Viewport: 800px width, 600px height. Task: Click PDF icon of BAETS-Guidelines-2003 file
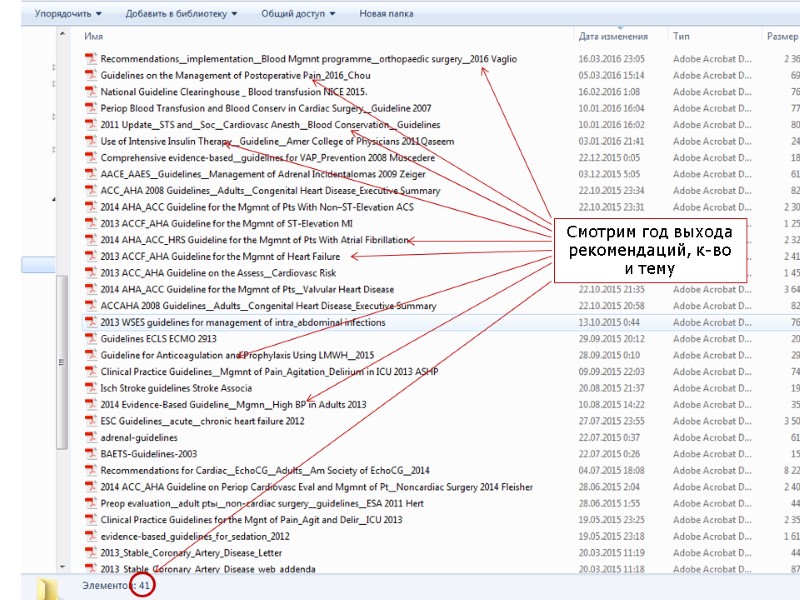click(x=91, y=454)
